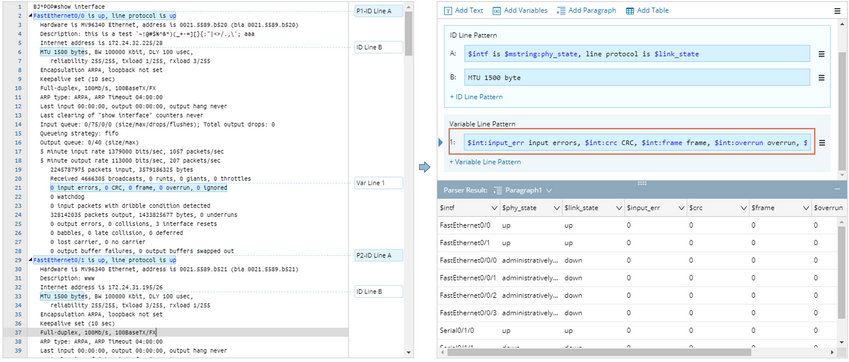
Task: Click the + ID Line Pattern link
Action: pyautogui.click(x=476, y=97)
